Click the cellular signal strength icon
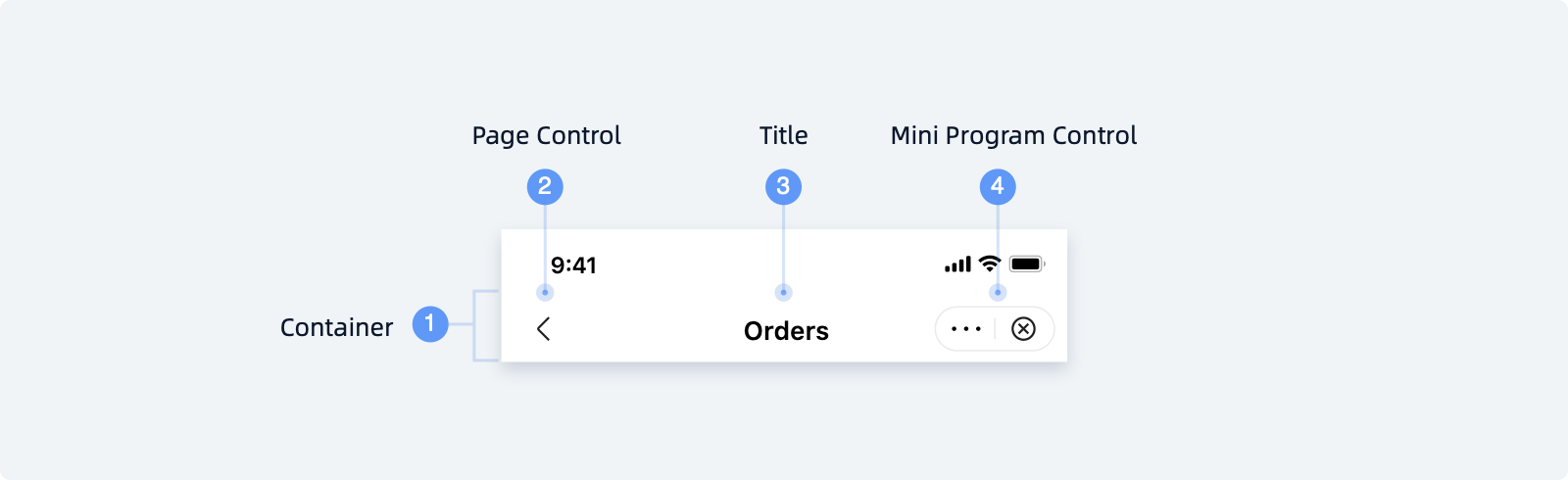This screenshot has height=480, width=1568. [x=957, y=264]
